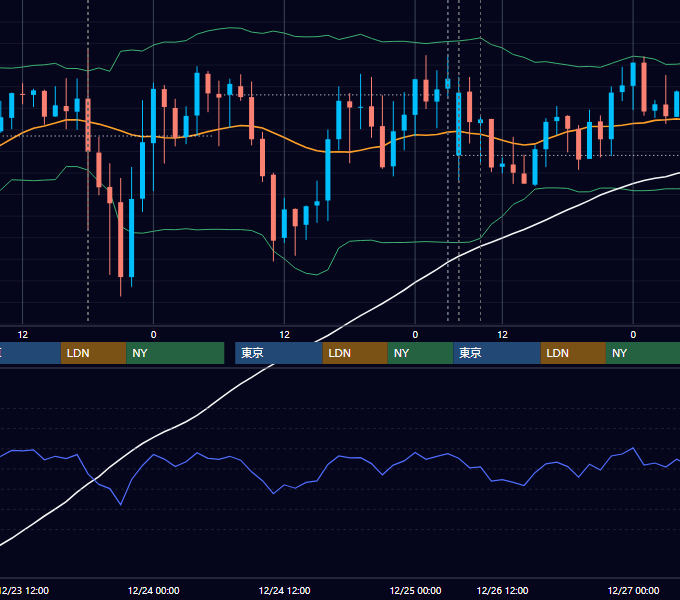The image size is (680, 600).
Task: Click the 12 hour tick above 12/26 12:00
Action: tap(503, 335)
